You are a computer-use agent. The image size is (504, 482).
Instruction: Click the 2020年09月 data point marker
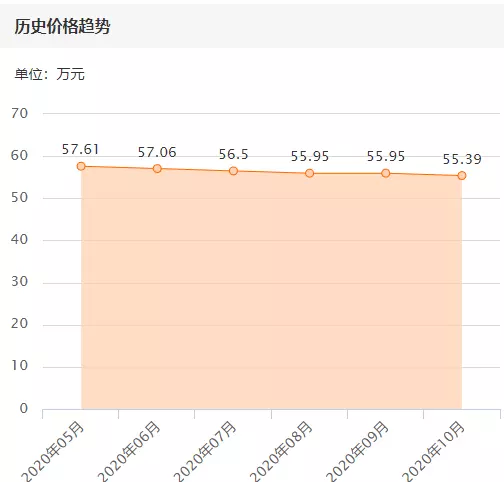pos(386,173)
